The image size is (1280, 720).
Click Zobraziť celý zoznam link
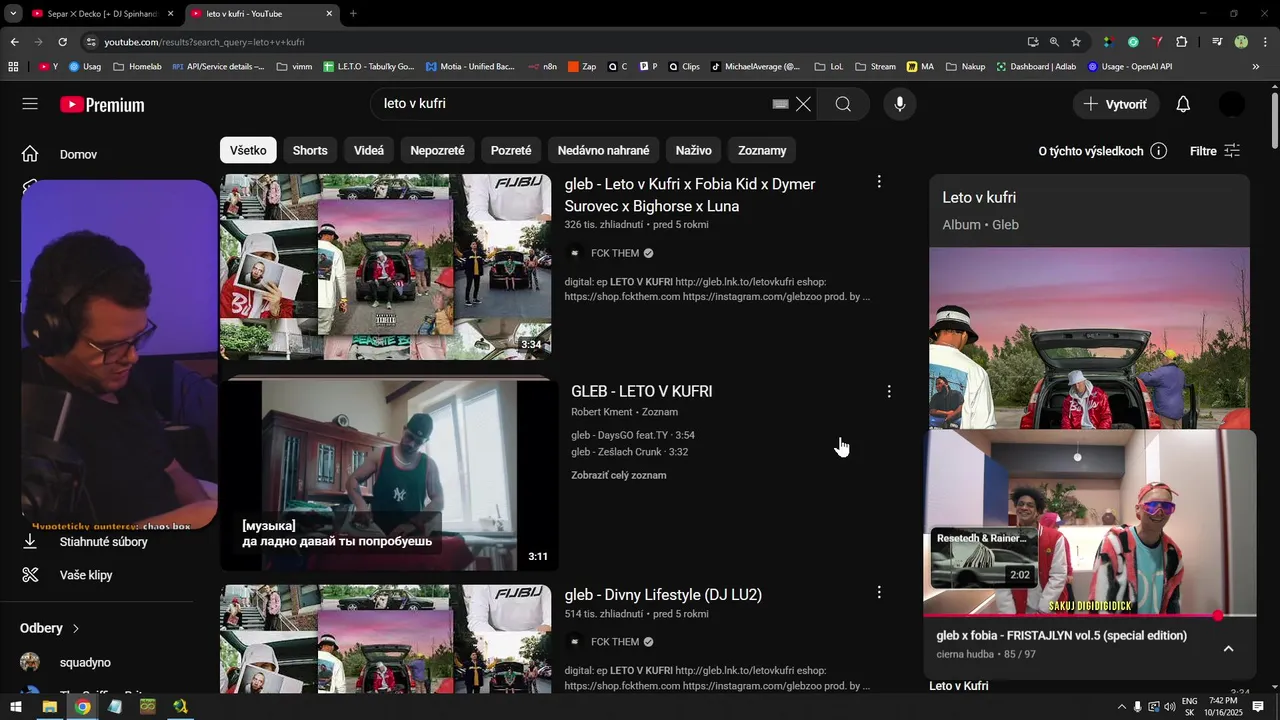(618, 475)
